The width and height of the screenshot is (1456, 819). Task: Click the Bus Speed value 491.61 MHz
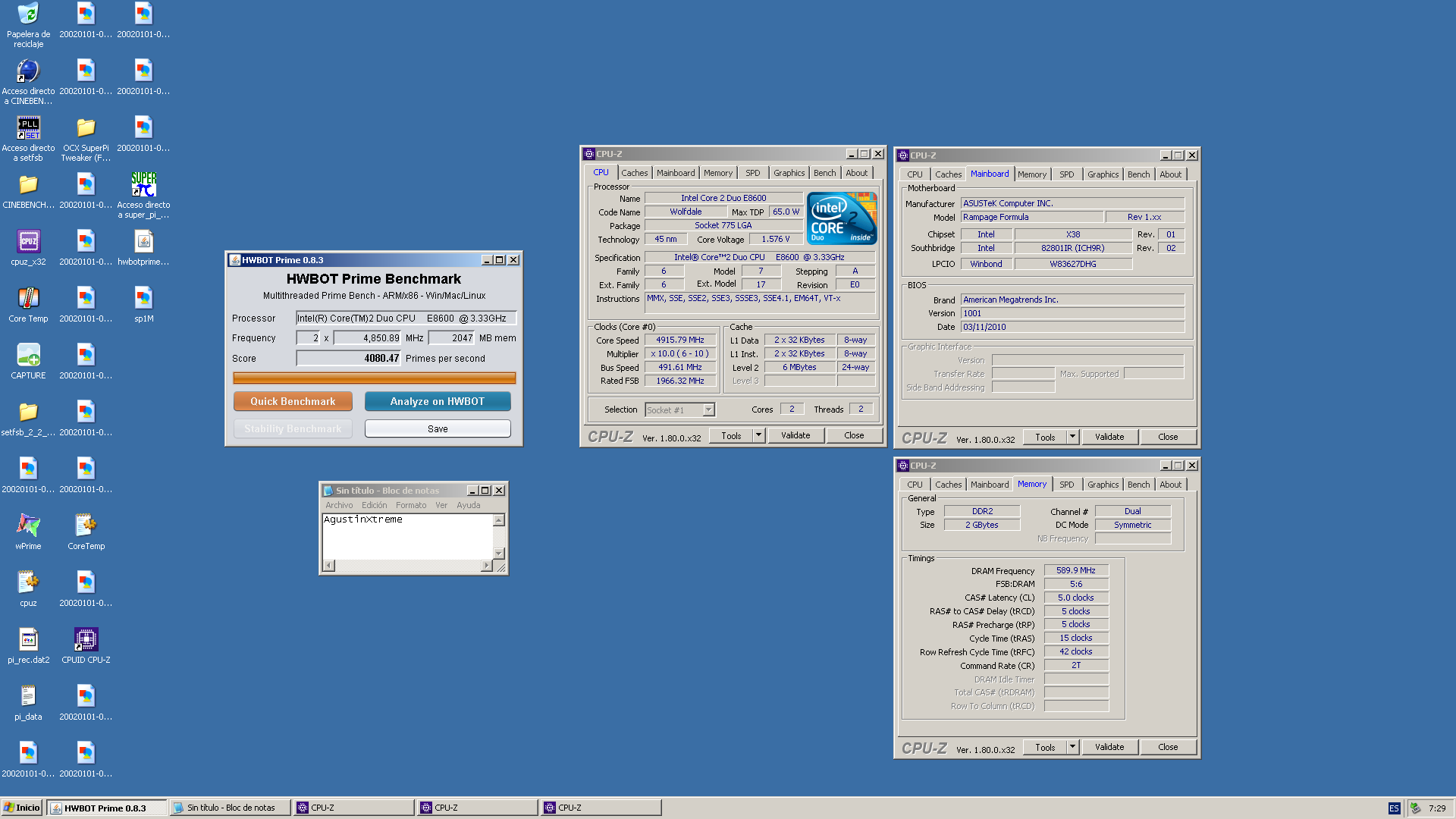click(680, 367)
